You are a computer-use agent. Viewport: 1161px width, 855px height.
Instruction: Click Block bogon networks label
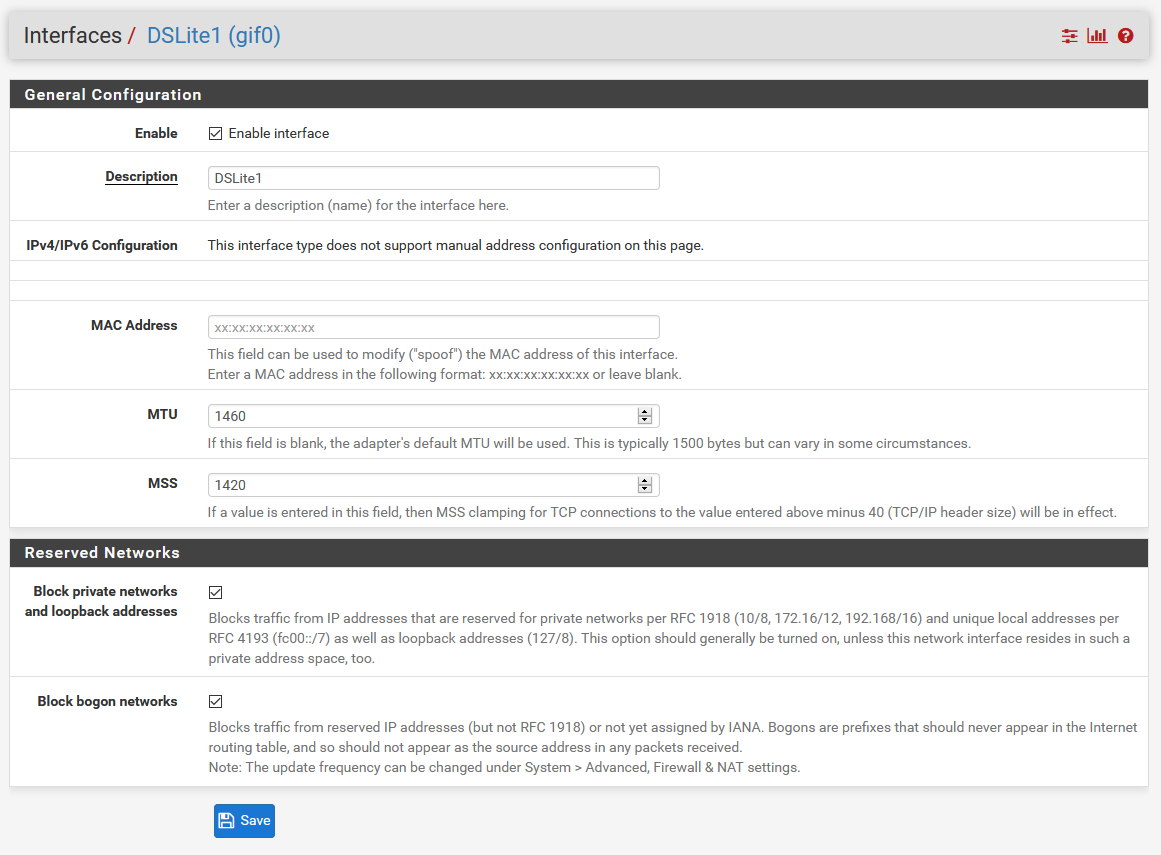107,701
